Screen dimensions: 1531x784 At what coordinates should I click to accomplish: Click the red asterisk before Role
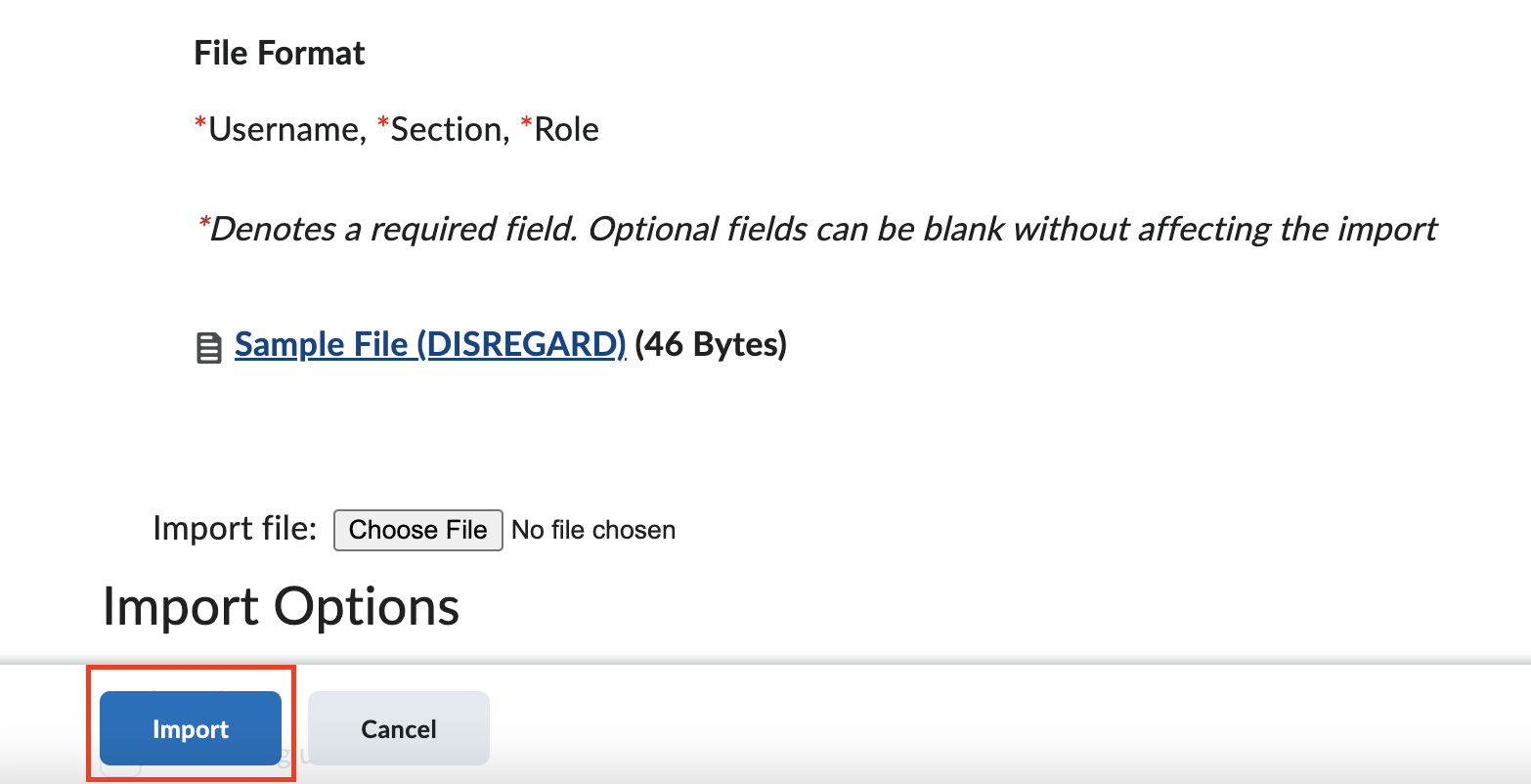tap(527, 124)
